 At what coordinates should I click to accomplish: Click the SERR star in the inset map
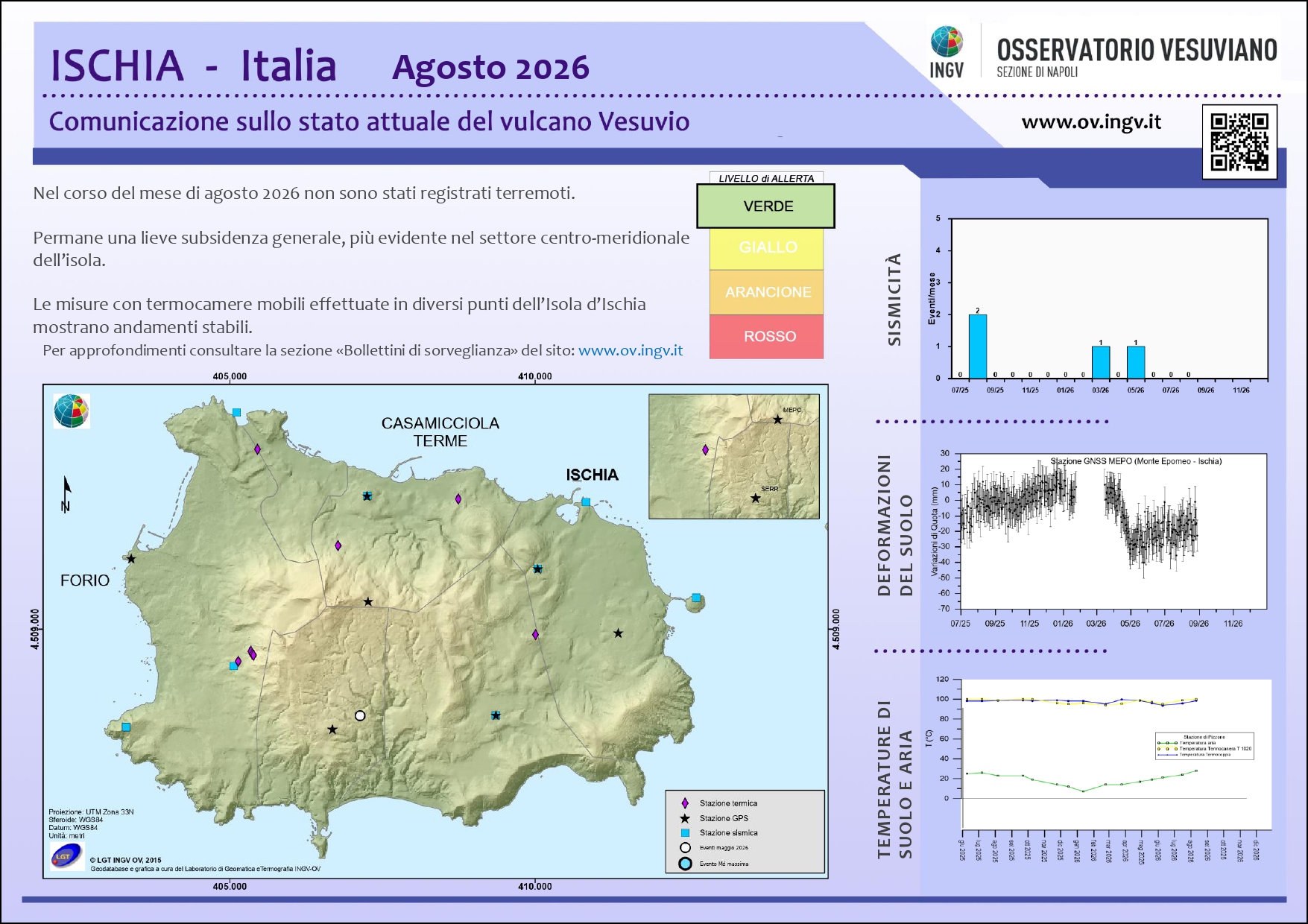coord(755,498)
